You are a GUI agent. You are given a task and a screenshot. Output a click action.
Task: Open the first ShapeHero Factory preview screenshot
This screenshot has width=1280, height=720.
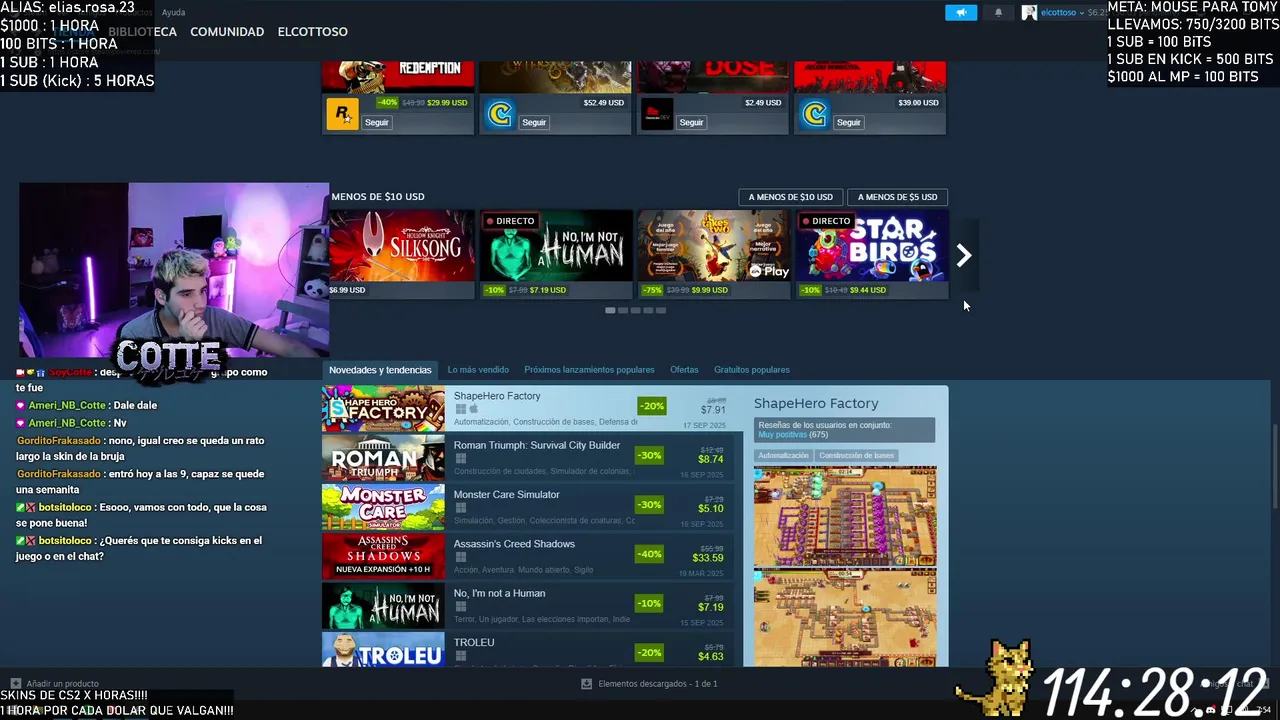coord(845,517)
